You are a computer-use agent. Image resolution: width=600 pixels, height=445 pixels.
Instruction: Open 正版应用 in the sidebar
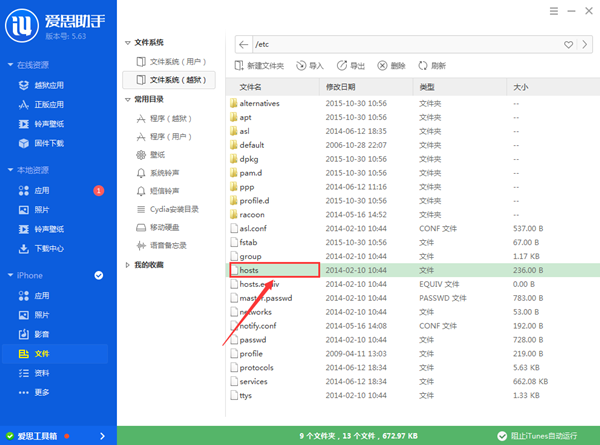pos(41,104)
